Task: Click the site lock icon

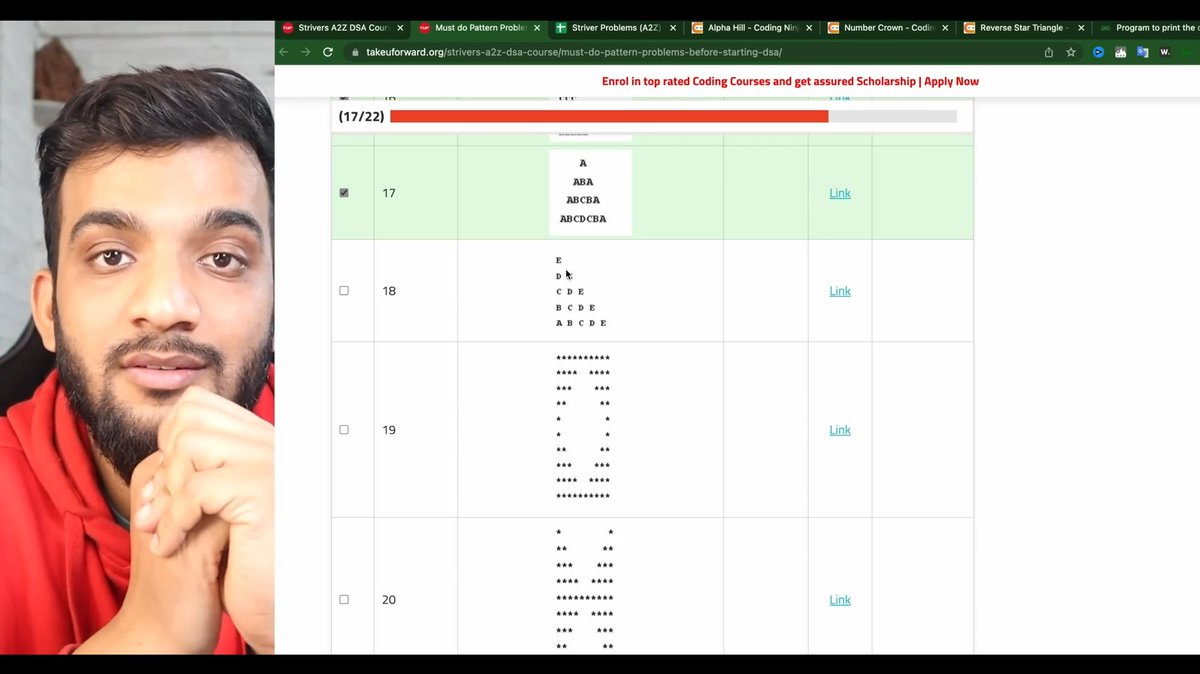Action: (355, 52)
